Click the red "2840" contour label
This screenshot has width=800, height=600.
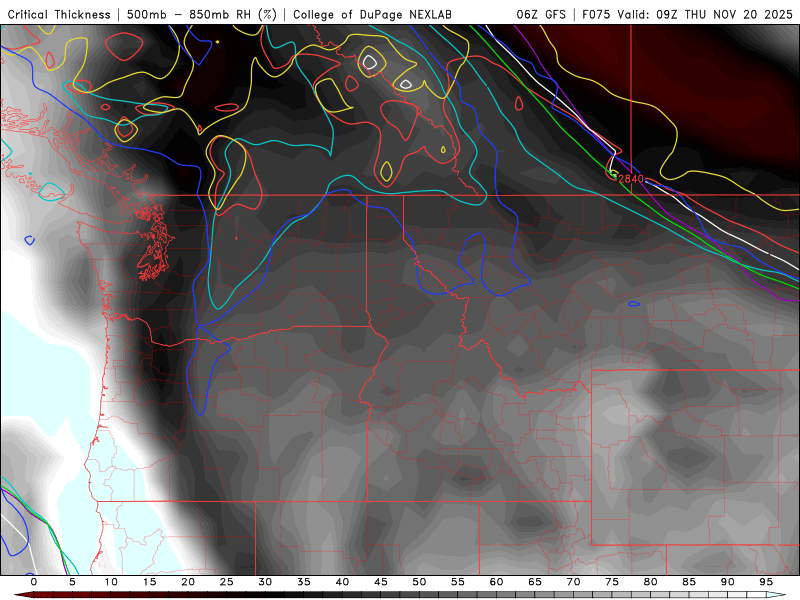coord(631,179)
